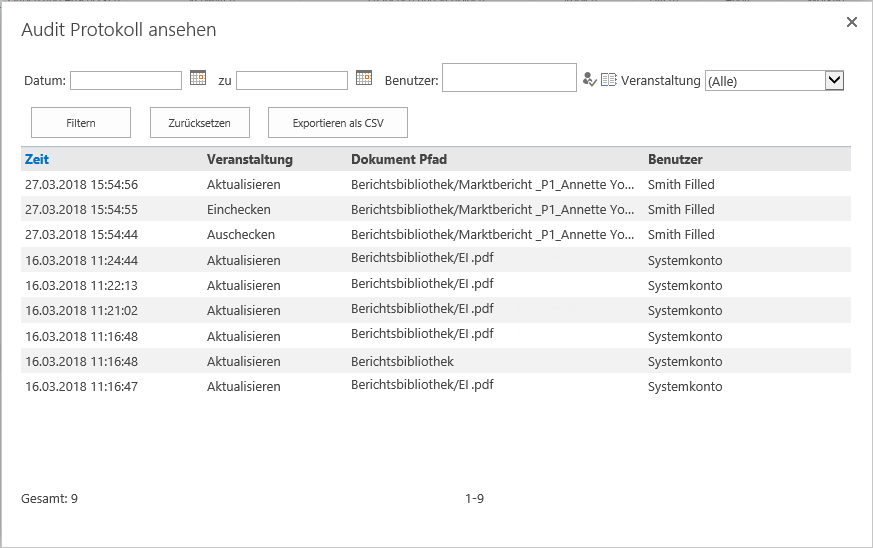This screenshot has height=548, width=873.
Task: Click Exportieren als CSV
Action: [x=337, y=123]
